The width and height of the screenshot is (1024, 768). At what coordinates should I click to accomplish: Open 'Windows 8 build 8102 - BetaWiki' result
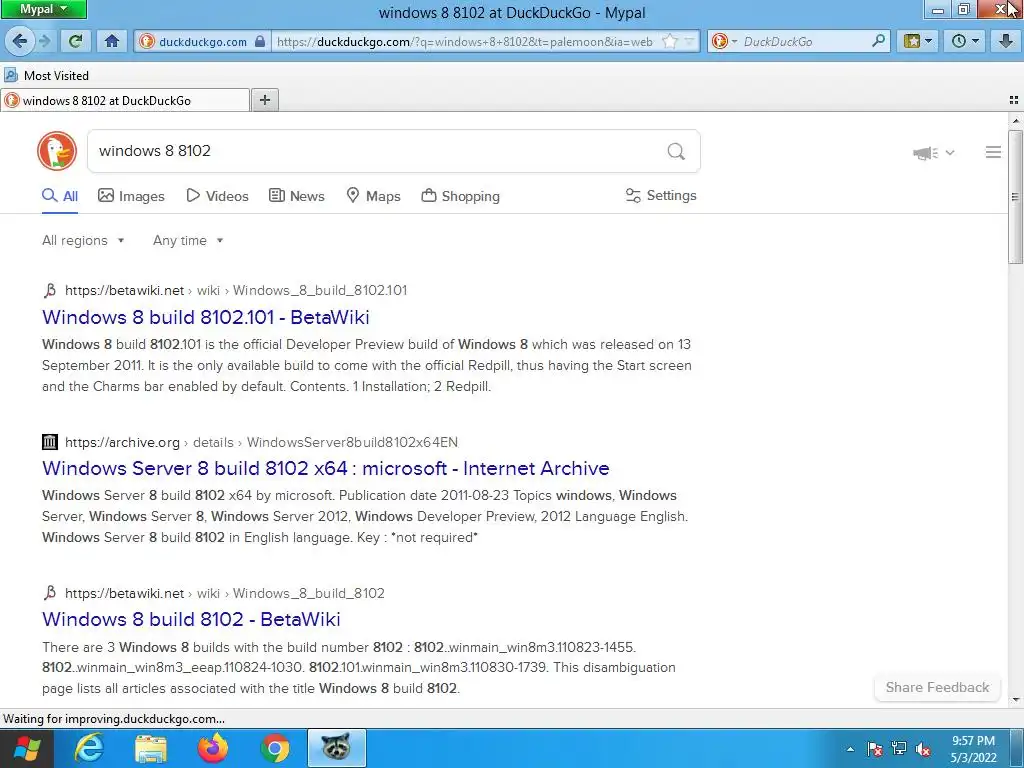coord(191,619)
